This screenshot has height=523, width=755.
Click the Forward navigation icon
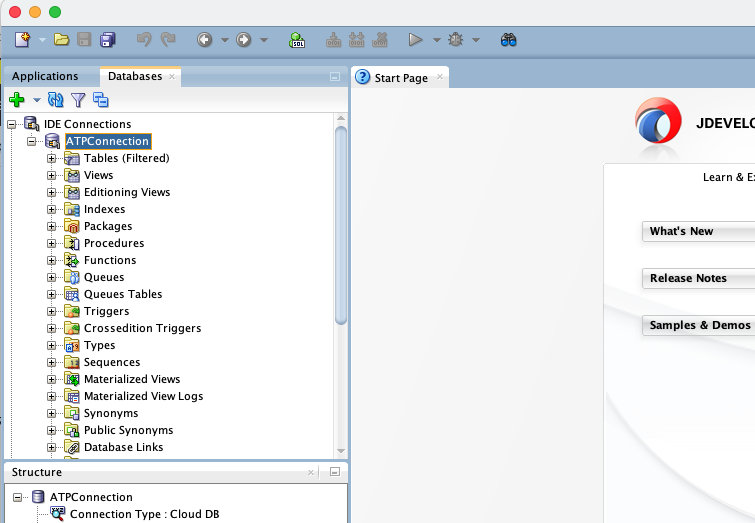(244, 39)
